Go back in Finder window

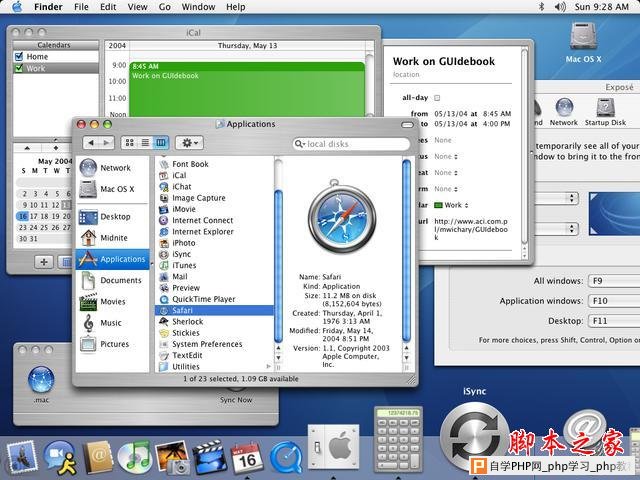pyautogui.click(x=91, y=142)
